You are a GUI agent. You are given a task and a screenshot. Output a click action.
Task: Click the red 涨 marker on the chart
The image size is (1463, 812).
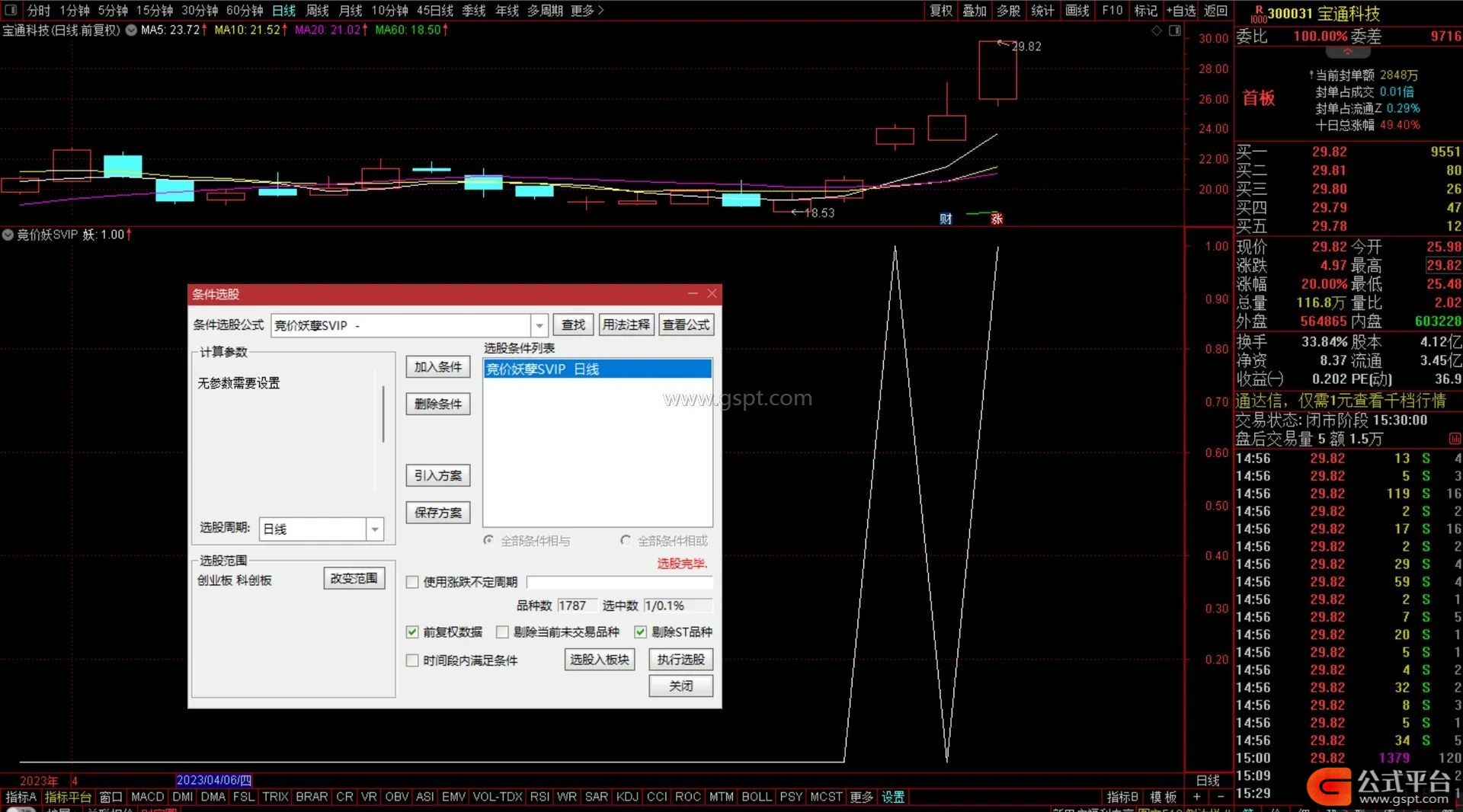pyautogui.click(x=997, y=219)
